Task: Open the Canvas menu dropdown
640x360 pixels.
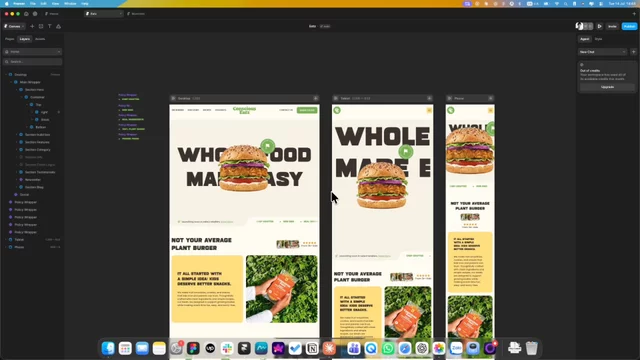Action: 14,26
